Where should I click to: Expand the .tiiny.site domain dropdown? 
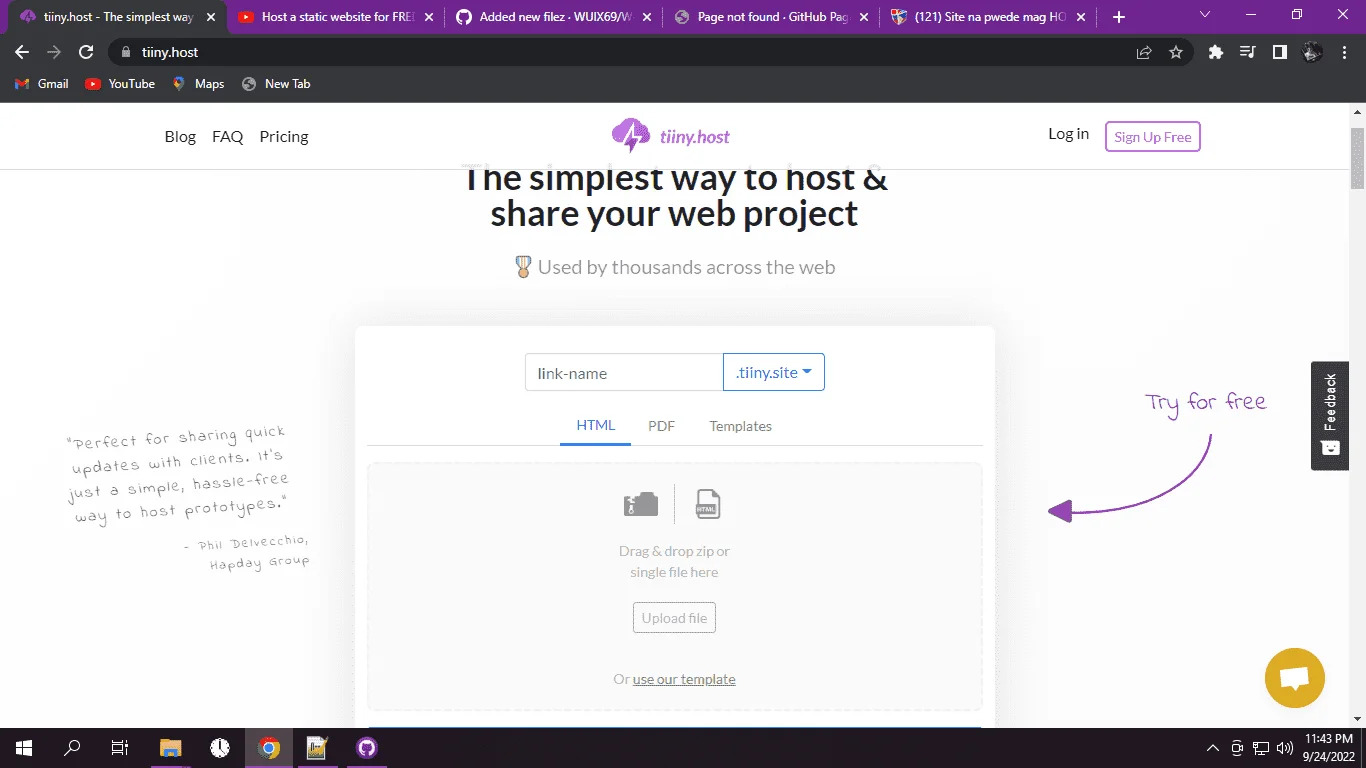774,372
